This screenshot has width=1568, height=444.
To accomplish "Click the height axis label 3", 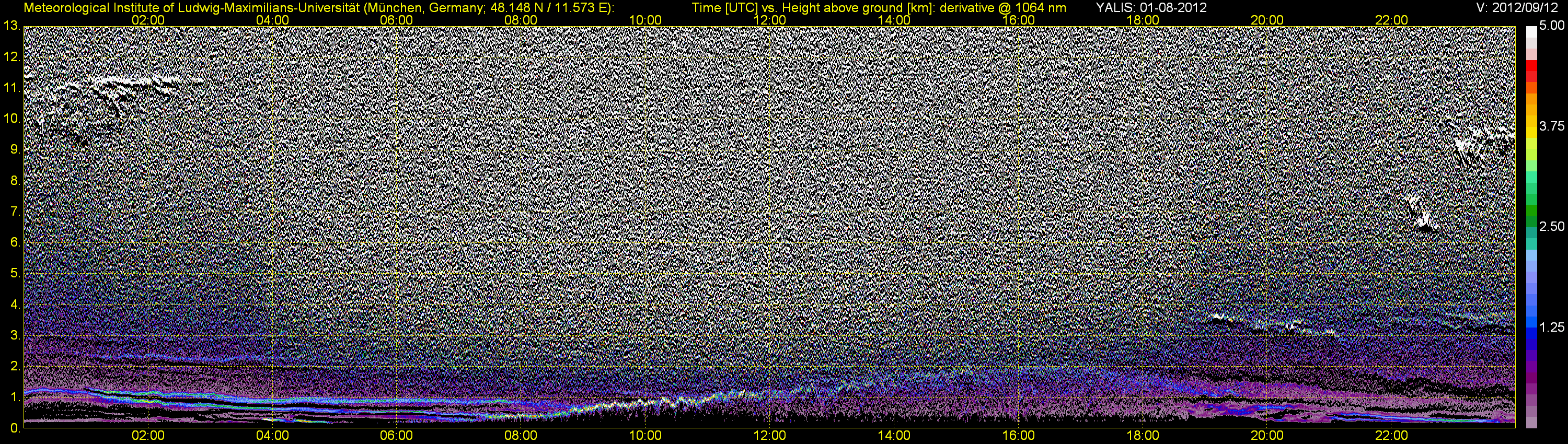I will (15, 336).
